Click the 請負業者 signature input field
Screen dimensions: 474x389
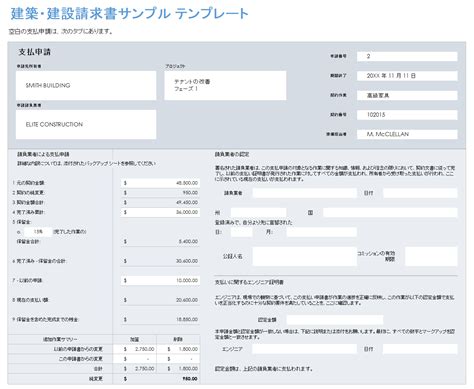(304, 193)
